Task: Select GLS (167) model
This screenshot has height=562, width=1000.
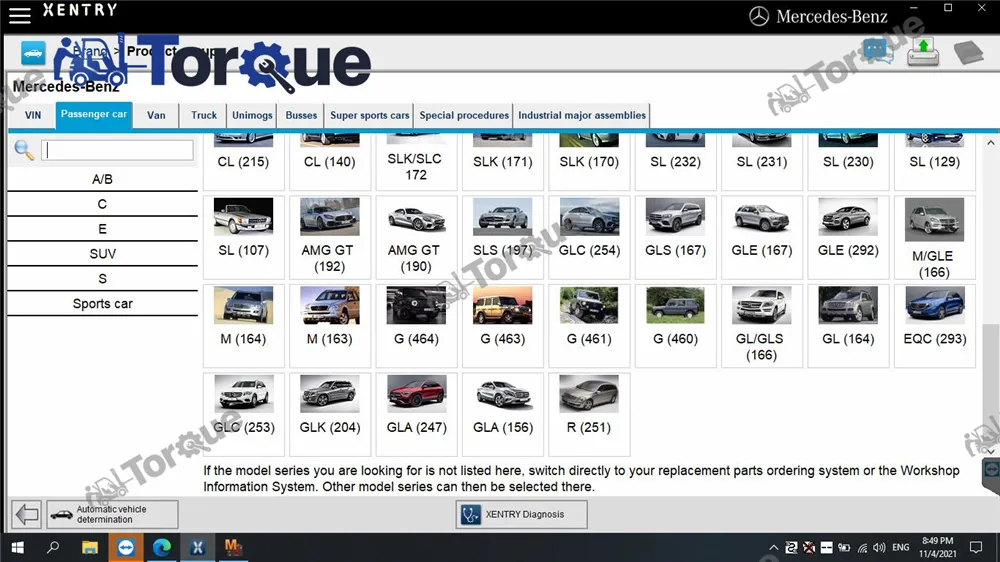Action: pyautogui.click(x=675, y=237)
